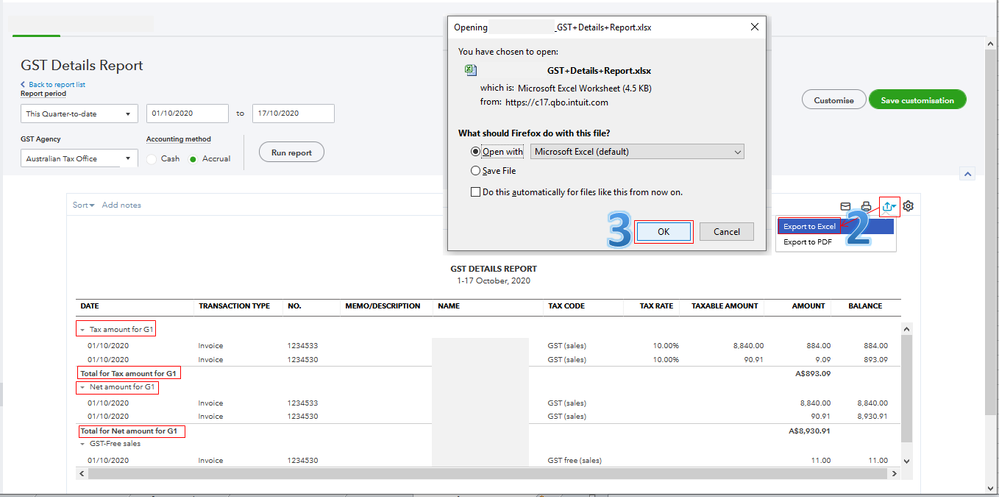The image size is (999, 497).
Task: Open the Sort dropdown
Action: click(83, 205)
